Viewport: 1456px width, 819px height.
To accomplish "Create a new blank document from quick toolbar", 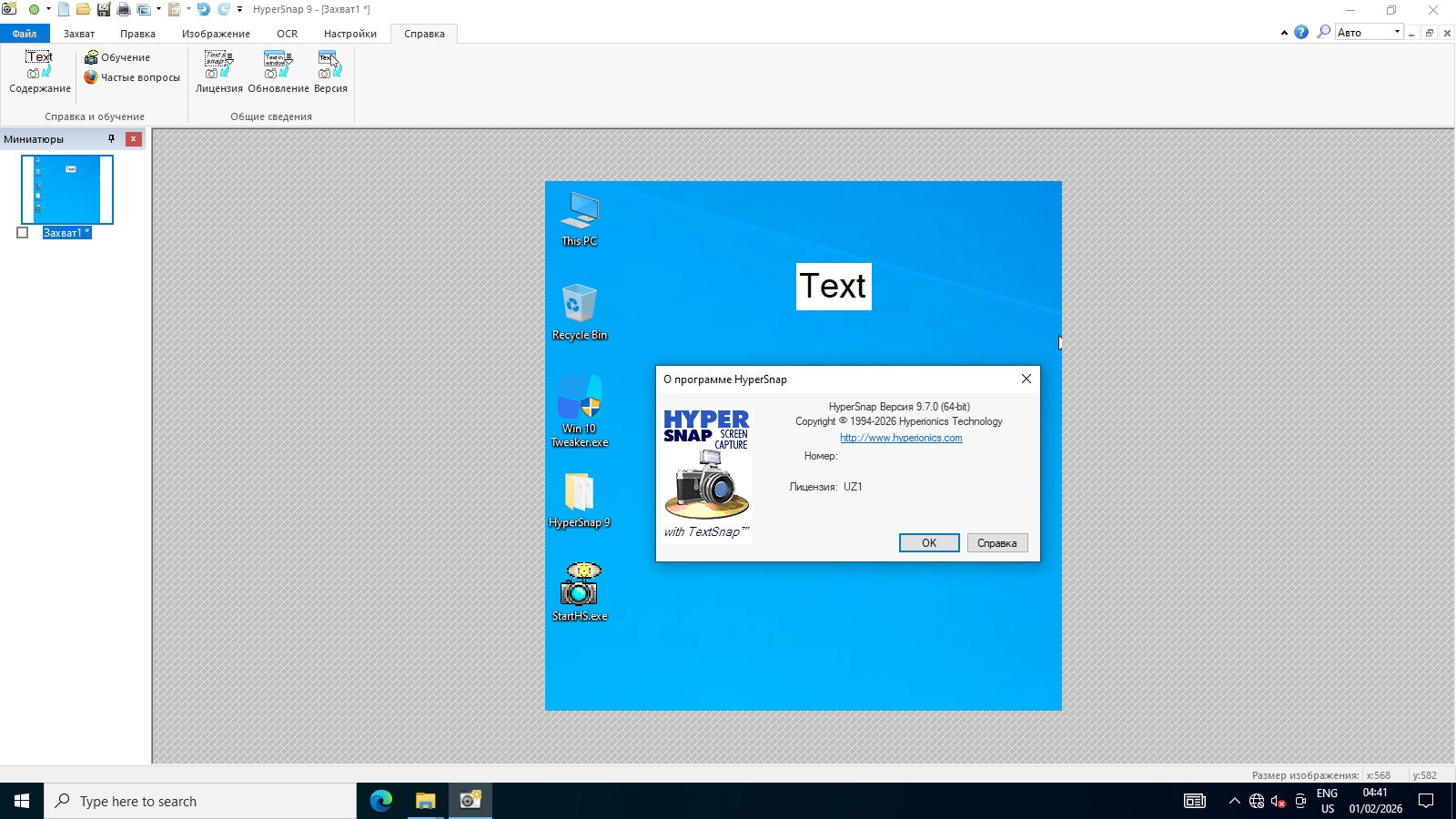I will point(64,9).
